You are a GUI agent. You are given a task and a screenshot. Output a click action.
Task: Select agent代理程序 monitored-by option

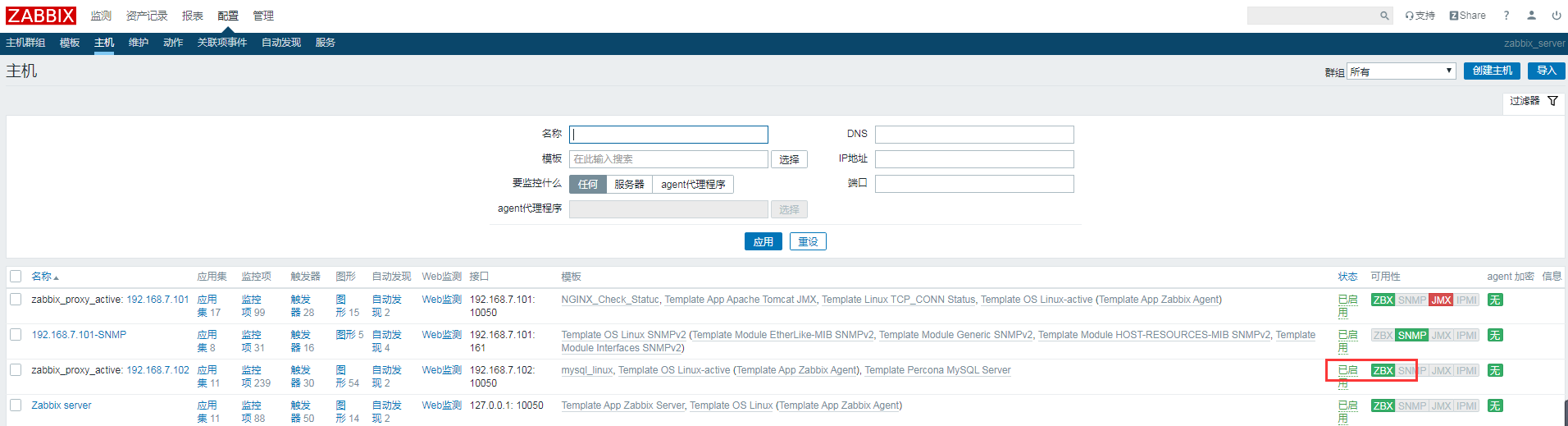click(693, 184)
